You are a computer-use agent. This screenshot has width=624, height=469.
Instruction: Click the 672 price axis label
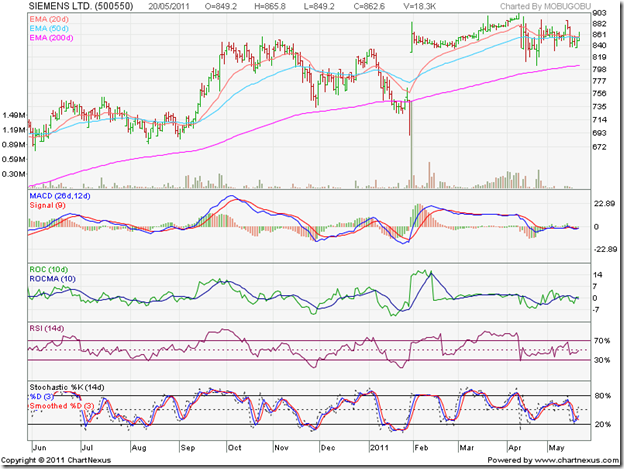coord(599,147)
